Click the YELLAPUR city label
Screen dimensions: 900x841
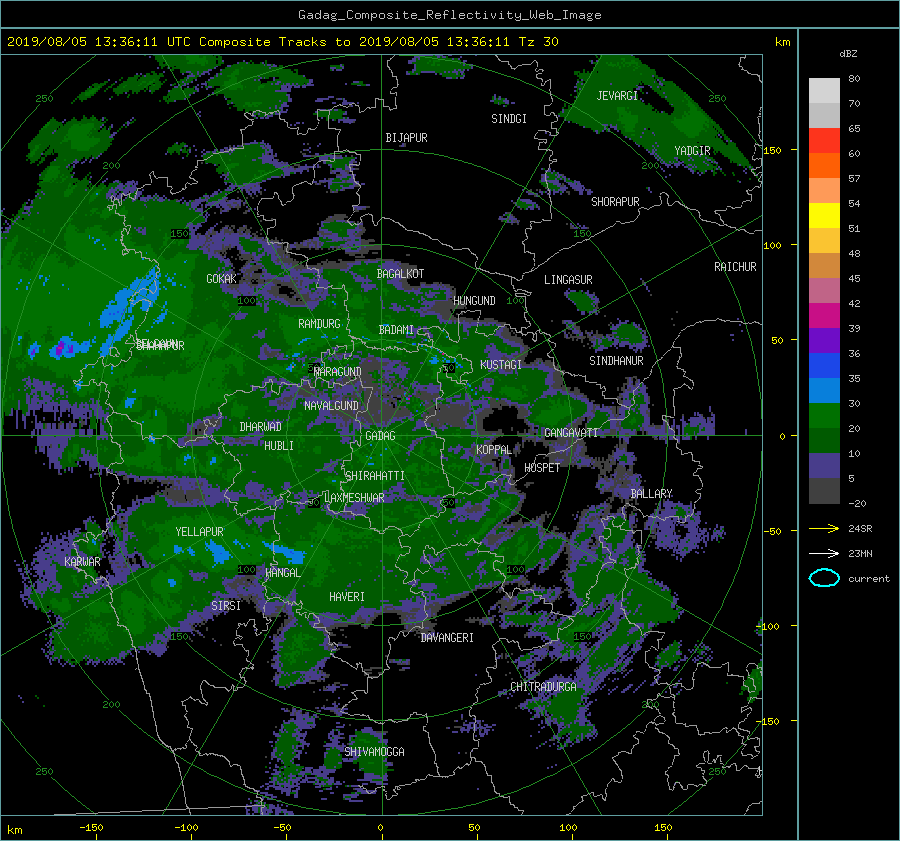199,532
